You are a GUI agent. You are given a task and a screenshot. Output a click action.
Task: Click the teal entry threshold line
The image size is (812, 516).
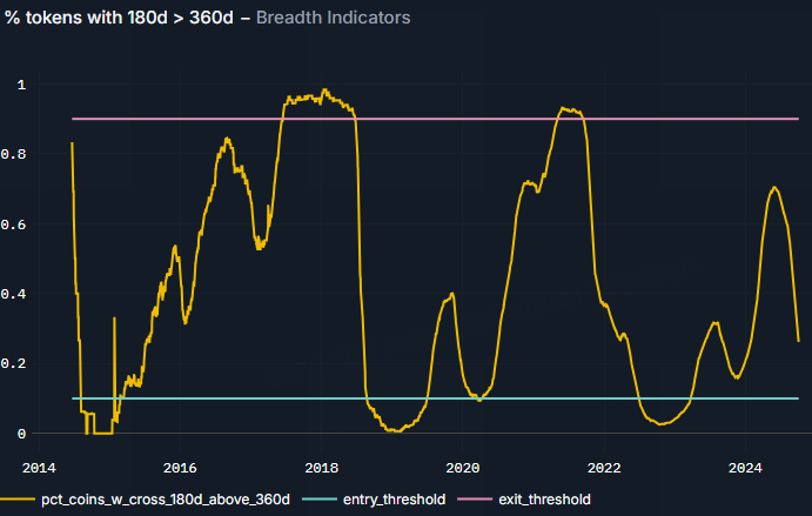[x=435, y=398]
